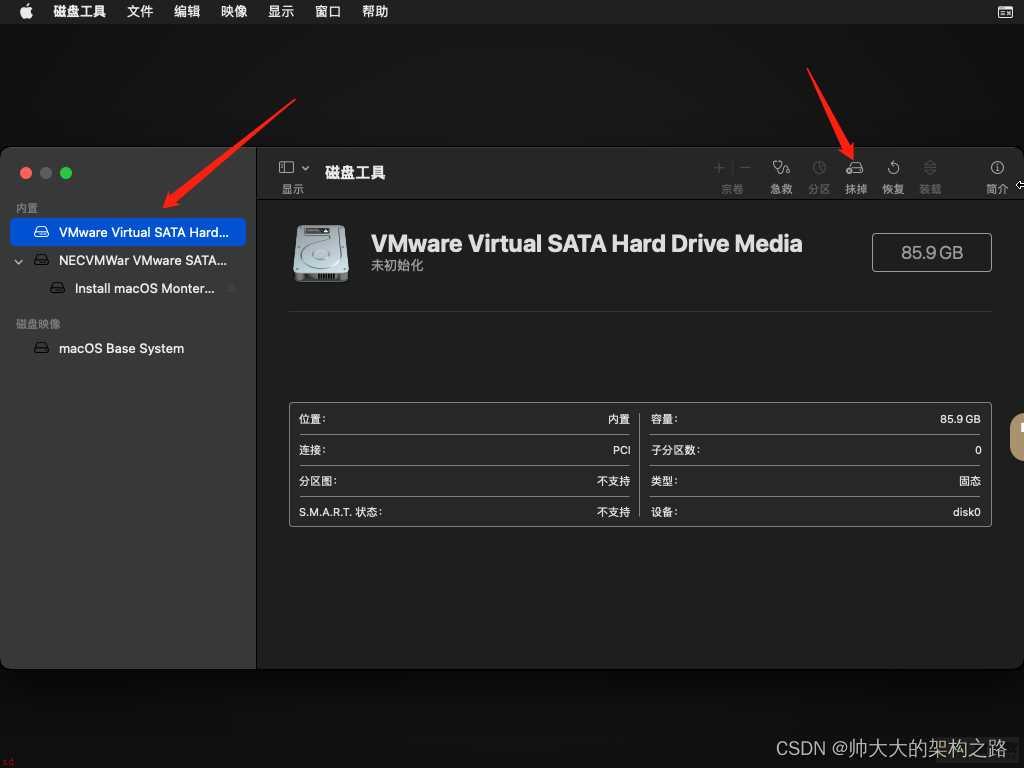Open the Apple menu

(26, 11)
